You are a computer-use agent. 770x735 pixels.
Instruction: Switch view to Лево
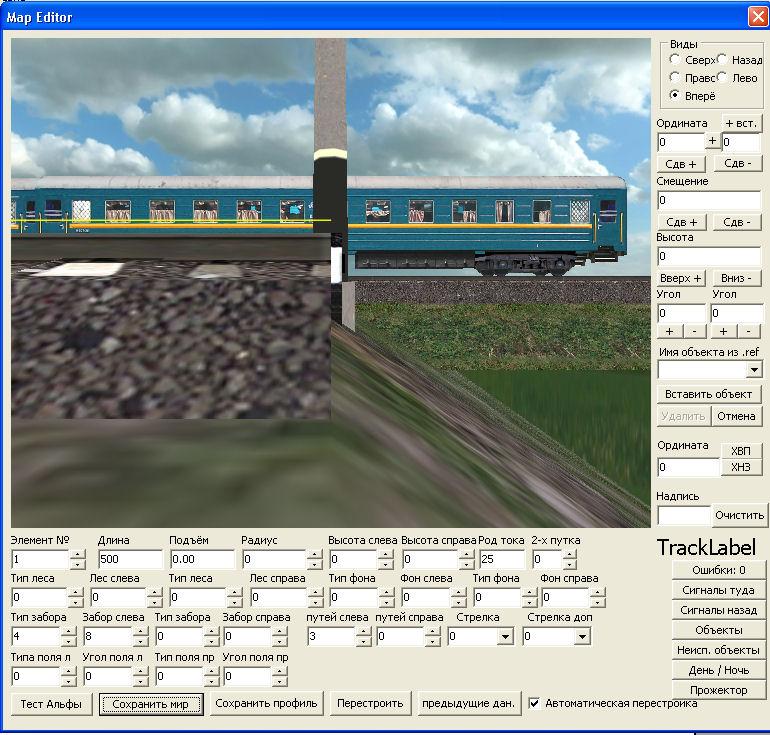point(724,77)
